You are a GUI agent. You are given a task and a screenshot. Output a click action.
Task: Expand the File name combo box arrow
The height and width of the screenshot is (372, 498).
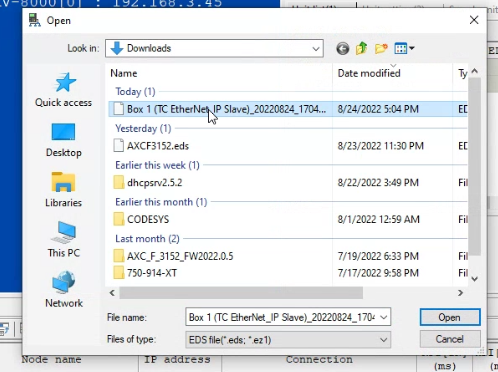tap(384, 317)
